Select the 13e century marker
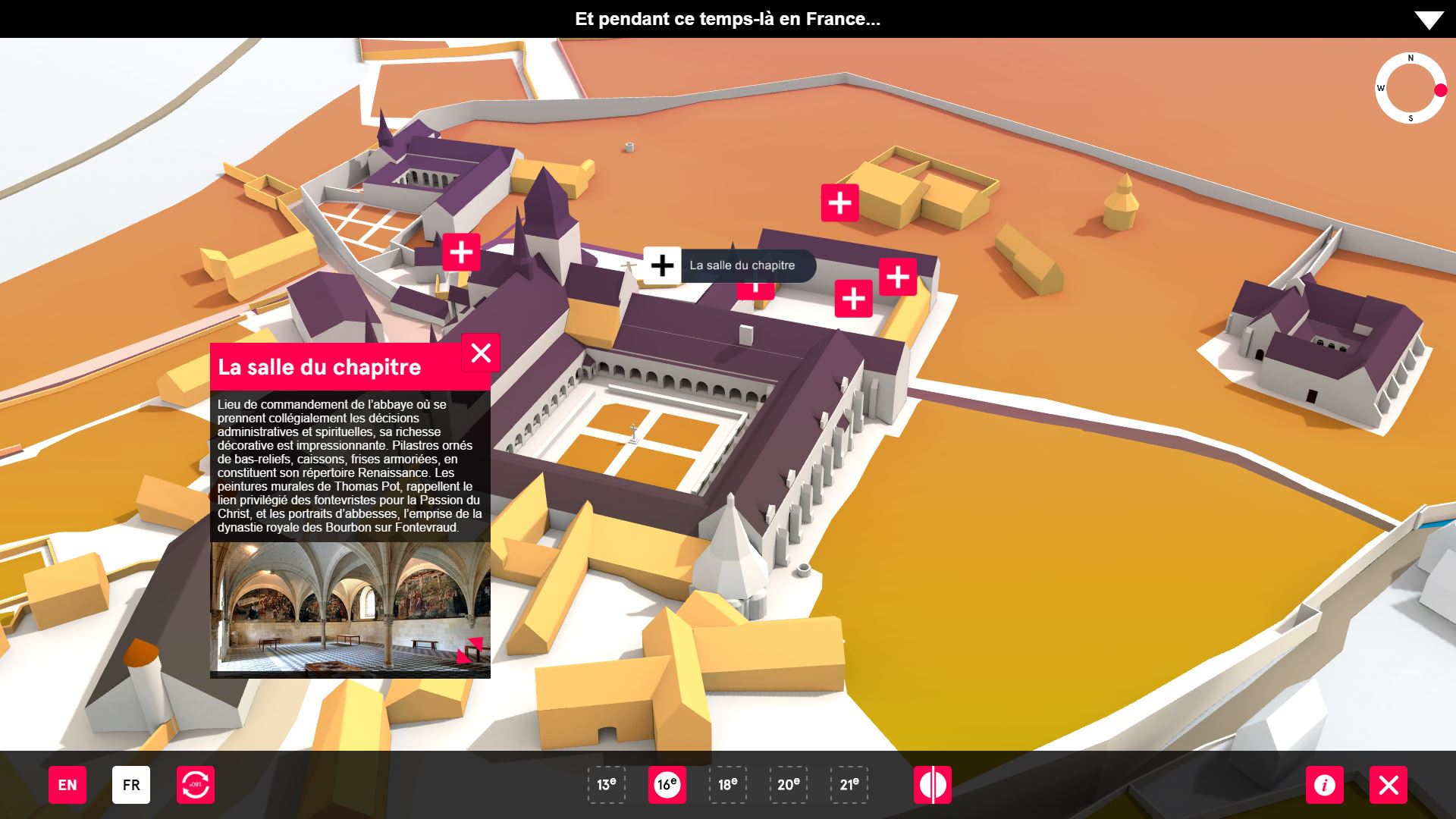Screen dimensions: 1456x819 pyautogui.click(x=606, y=785)
